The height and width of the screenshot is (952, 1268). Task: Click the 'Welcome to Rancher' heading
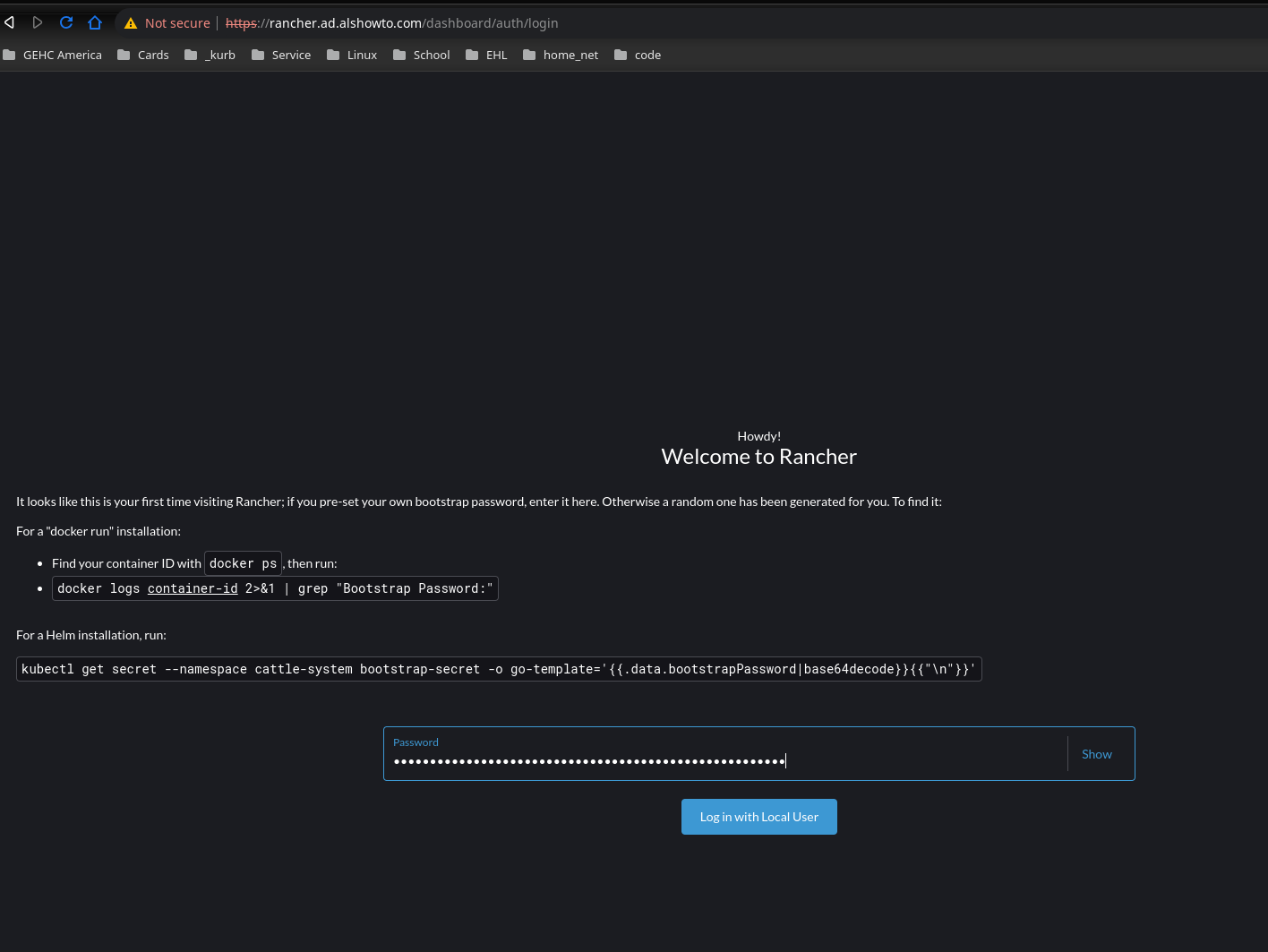tap(759, 457)
